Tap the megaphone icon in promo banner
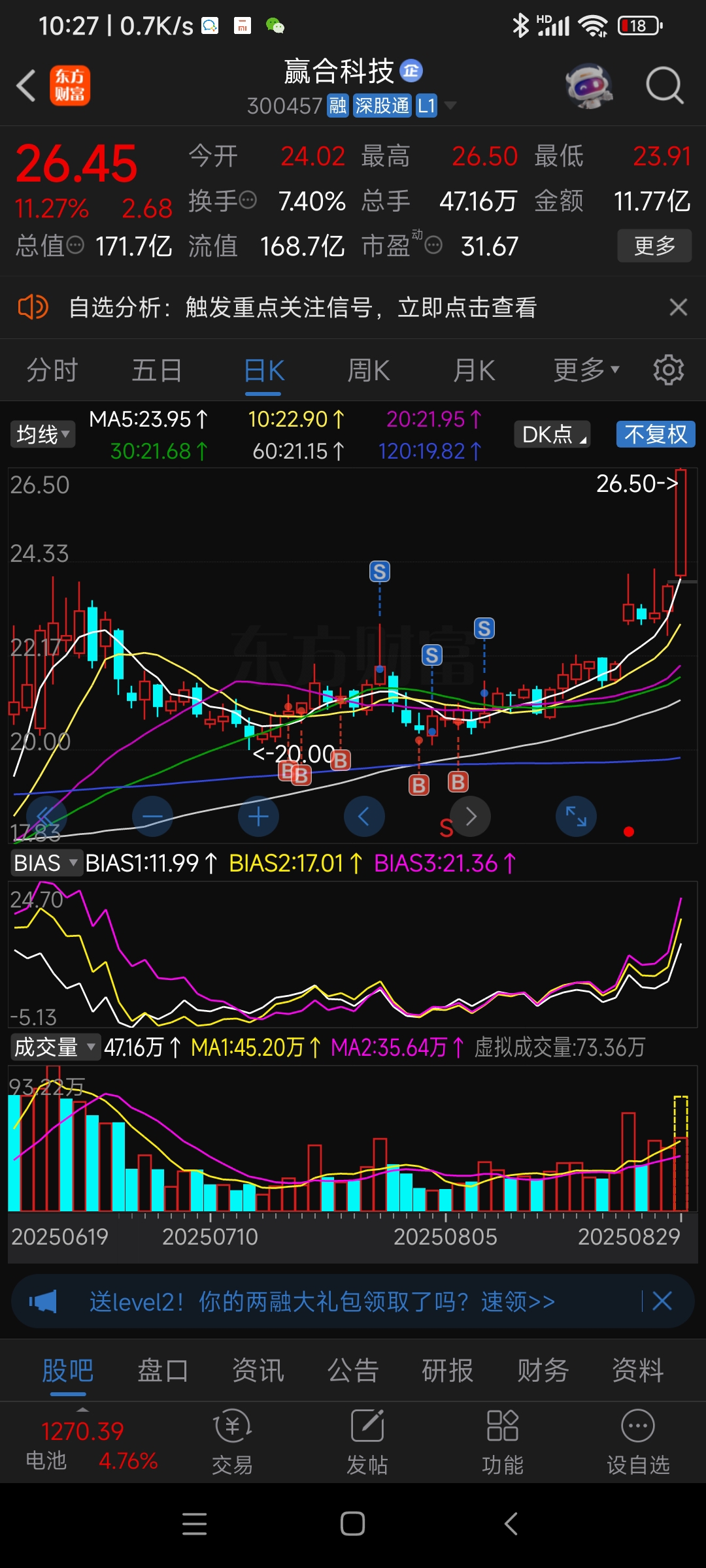Image resolution: width=706 pixels, height=1568 pixels. click(x=43, y=1301)
